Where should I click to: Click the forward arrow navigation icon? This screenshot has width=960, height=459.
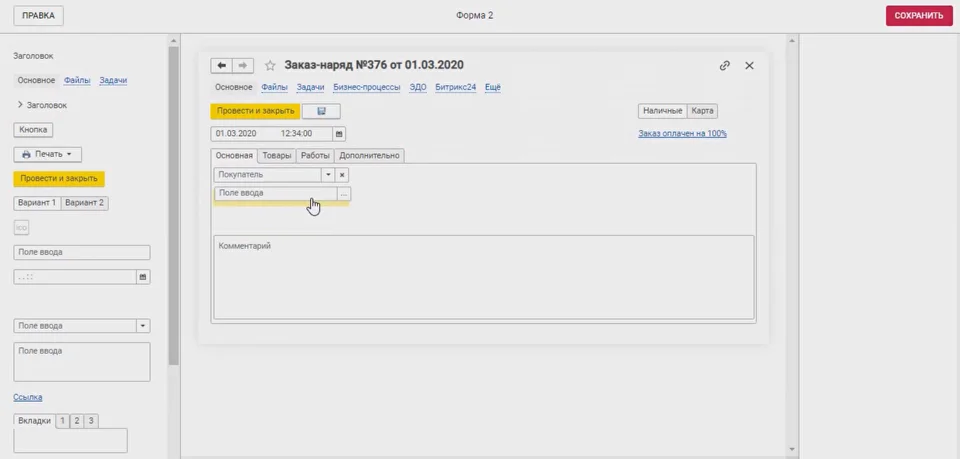pos(242,65)
